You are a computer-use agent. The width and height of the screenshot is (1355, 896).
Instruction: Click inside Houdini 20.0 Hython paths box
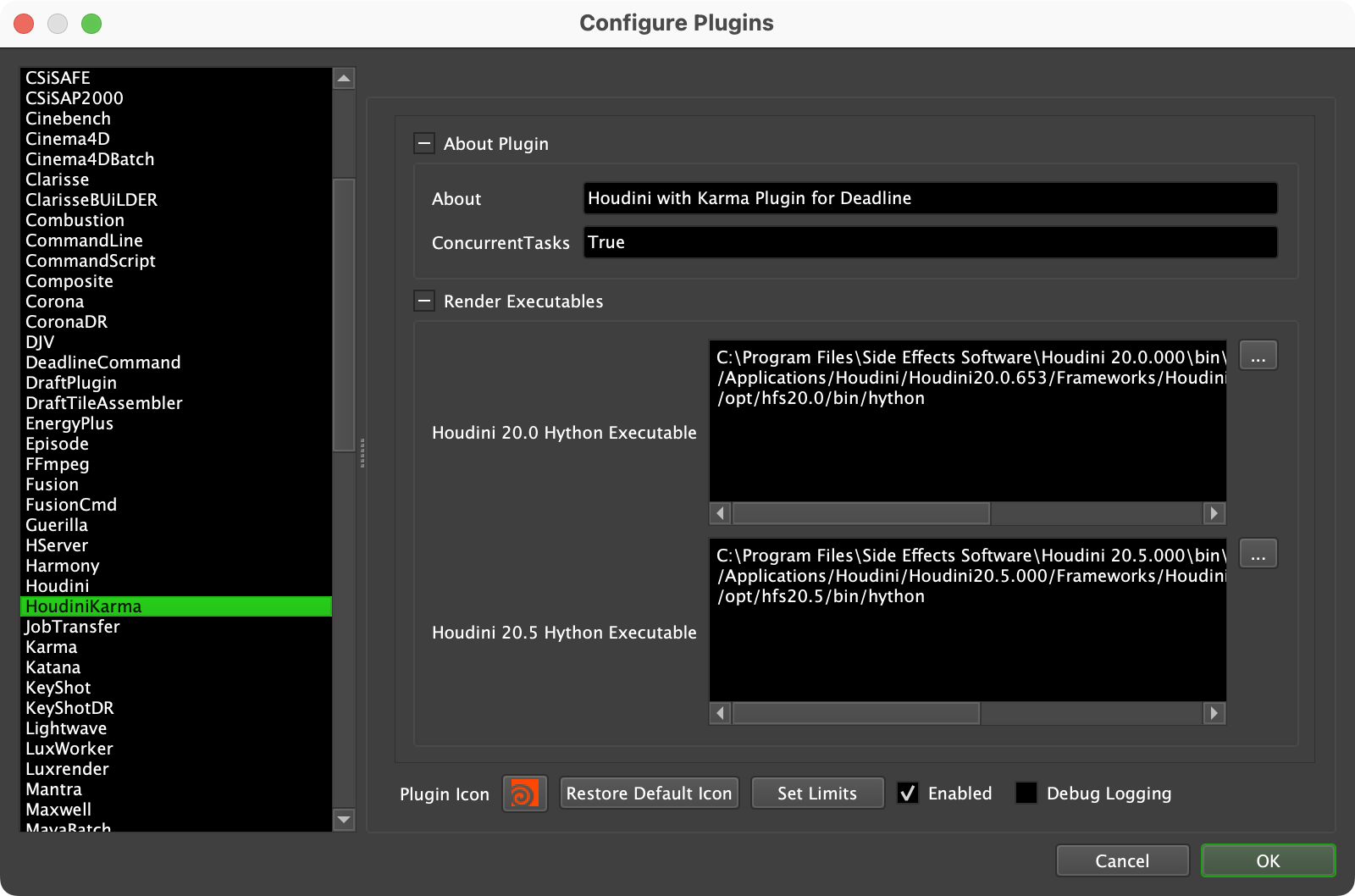(x=968, y=421)
